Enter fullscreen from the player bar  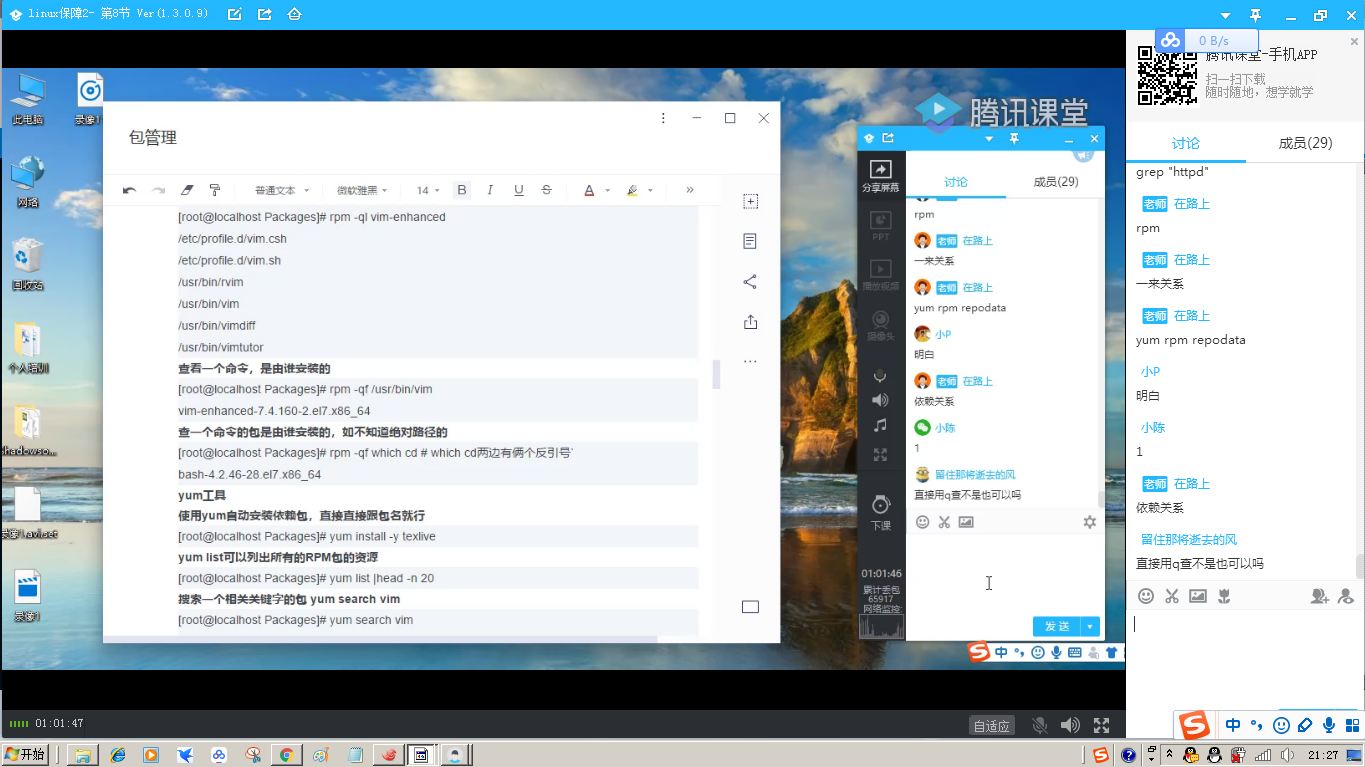tap(1101, 725)
